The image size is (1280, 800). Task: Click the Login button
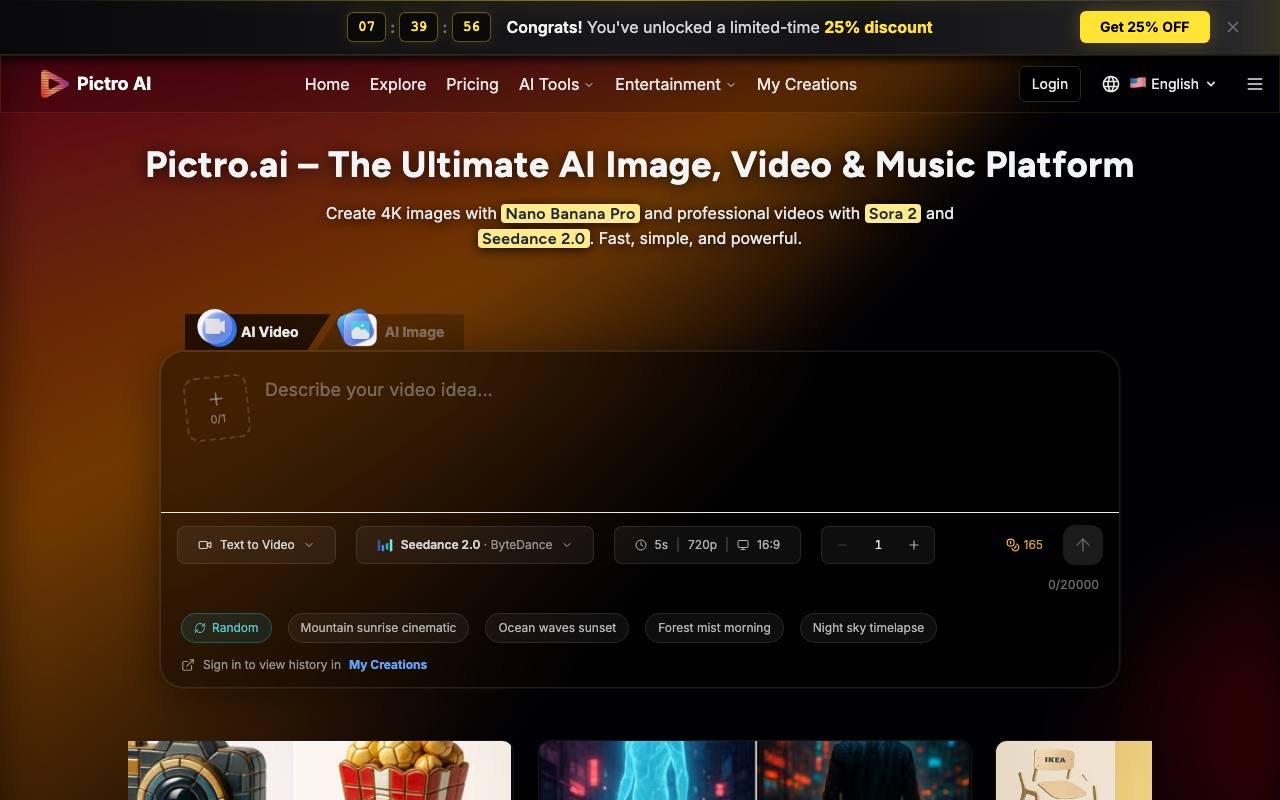(x=1050, y=84)
